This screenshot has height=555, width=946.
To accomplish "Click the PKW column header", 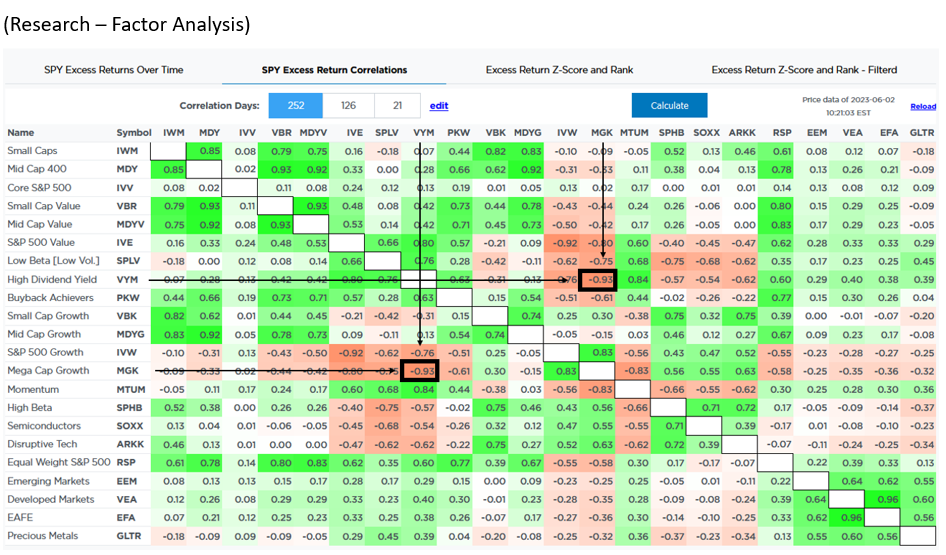I will [x=459, y=133].
